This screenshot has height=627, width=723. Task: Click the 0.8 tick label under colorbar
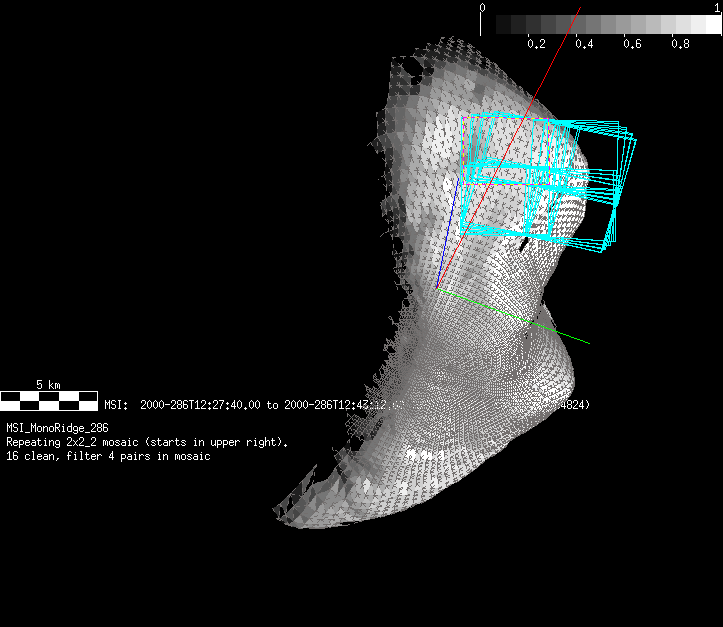click(680, 44)
